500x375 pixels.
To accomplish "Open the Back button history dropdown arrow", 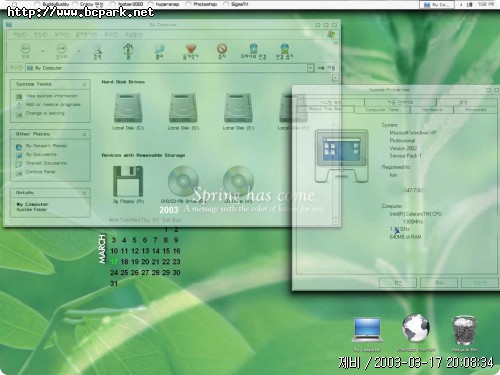I will (43, 51).
